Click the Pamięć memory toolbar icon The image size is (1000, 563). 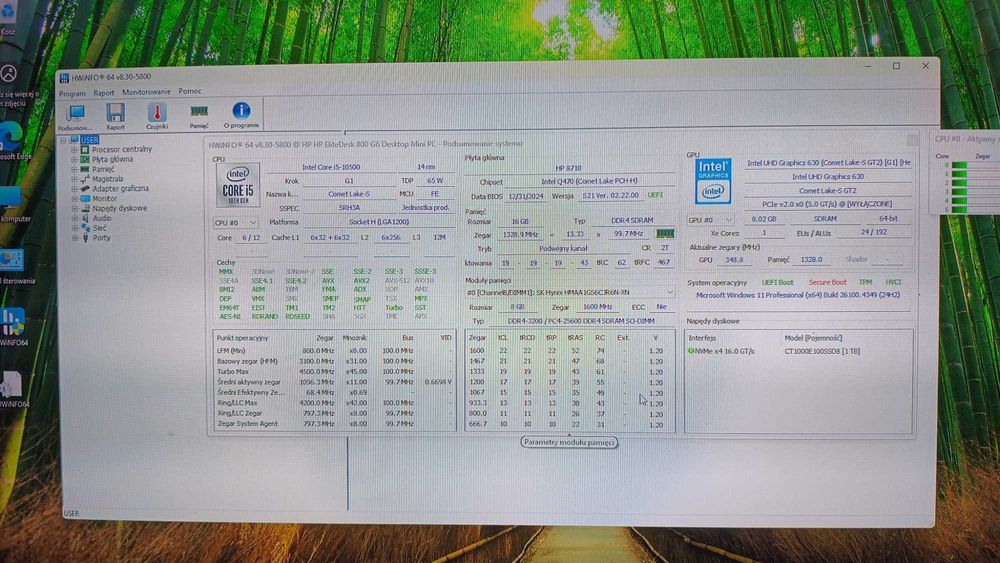point(199,115)
